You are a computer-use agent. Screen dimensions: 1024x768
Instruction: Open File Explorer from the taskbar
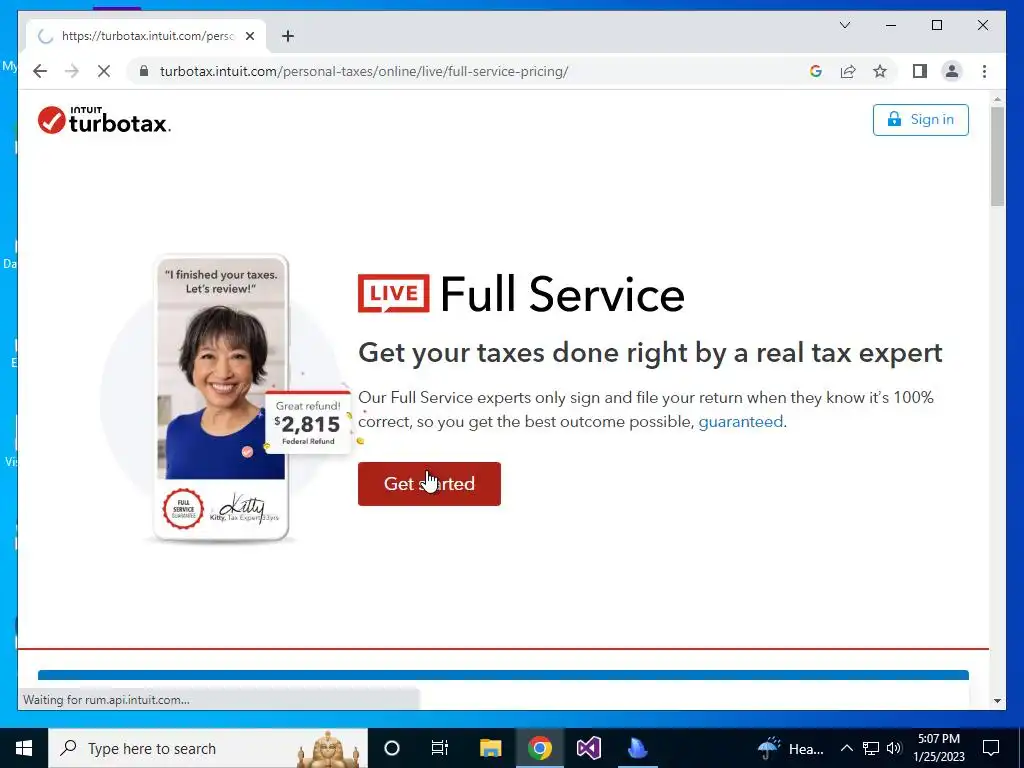pyautogui.click(x=490, y=748)
